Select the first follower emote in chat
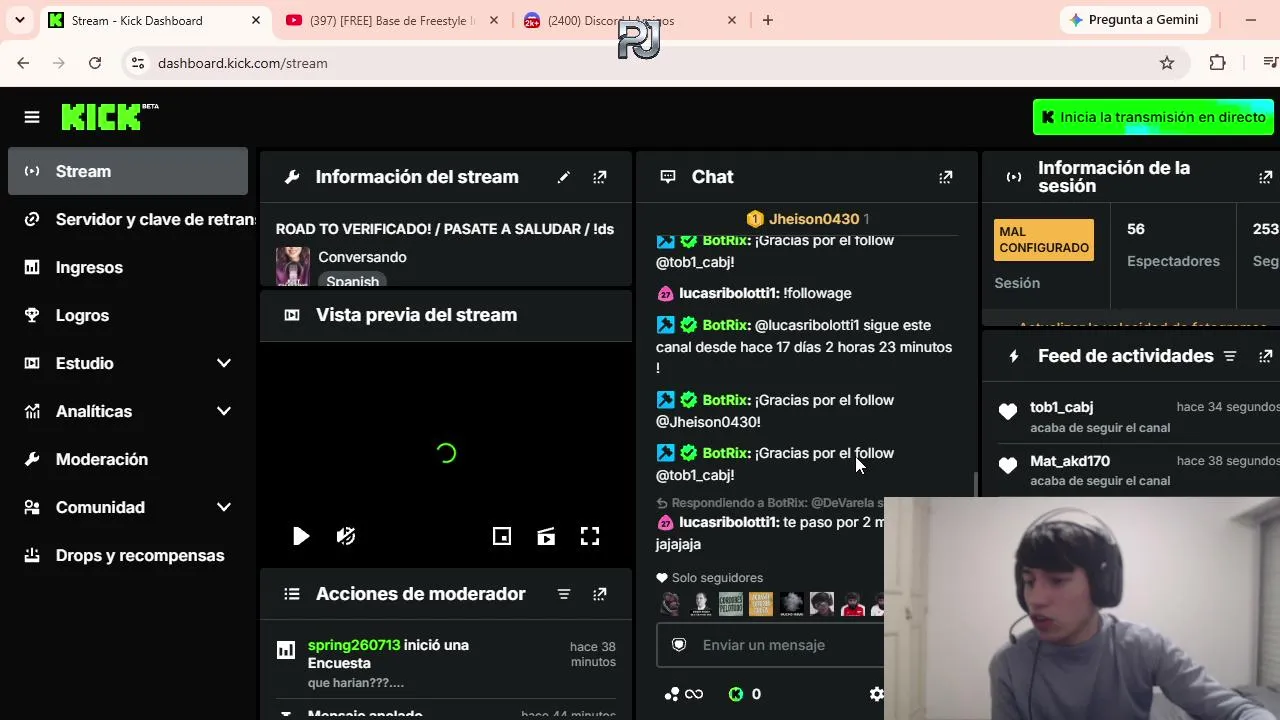The width and height of the screenshot is (1280, 720). pyautogui.click(x=670, y=604)
